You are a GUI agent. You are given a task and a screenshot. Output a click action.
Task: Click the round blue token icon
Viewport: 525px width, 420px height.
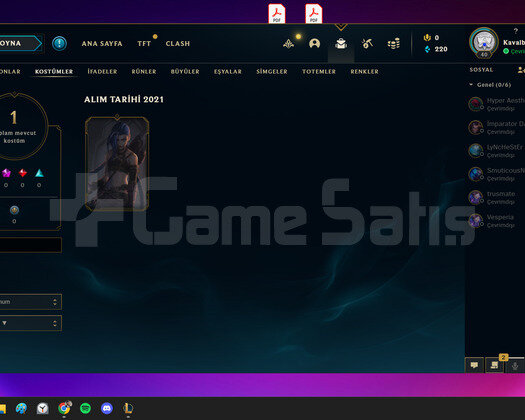[x=14, y=210]
